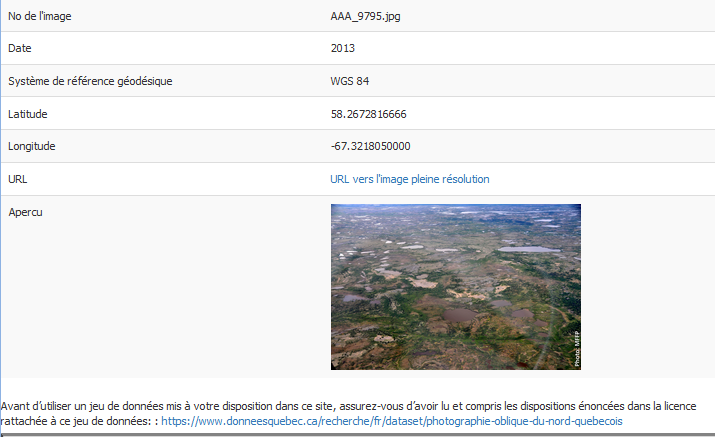Click the aerial photo preview thumbnail
The image size is (715, 437).
pos(456,287)
